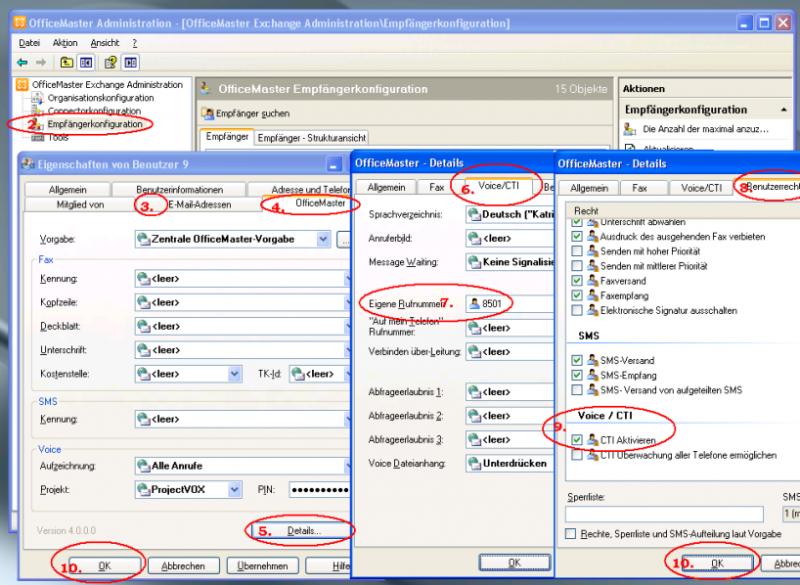Click the Empfänger suchen icon
This screenshot has width=800, height=585.
208,113
